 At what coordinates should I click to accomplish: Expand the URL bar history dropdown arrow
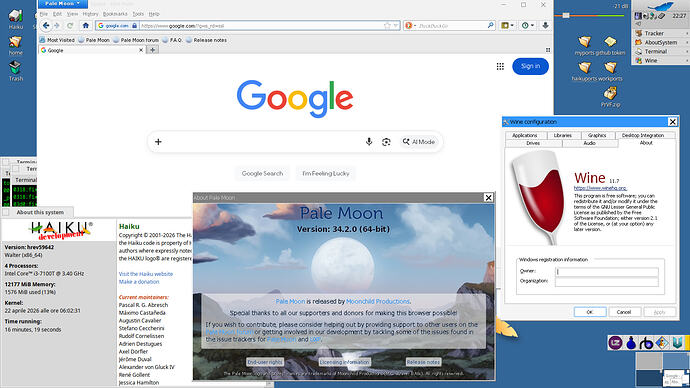(396, 26)
